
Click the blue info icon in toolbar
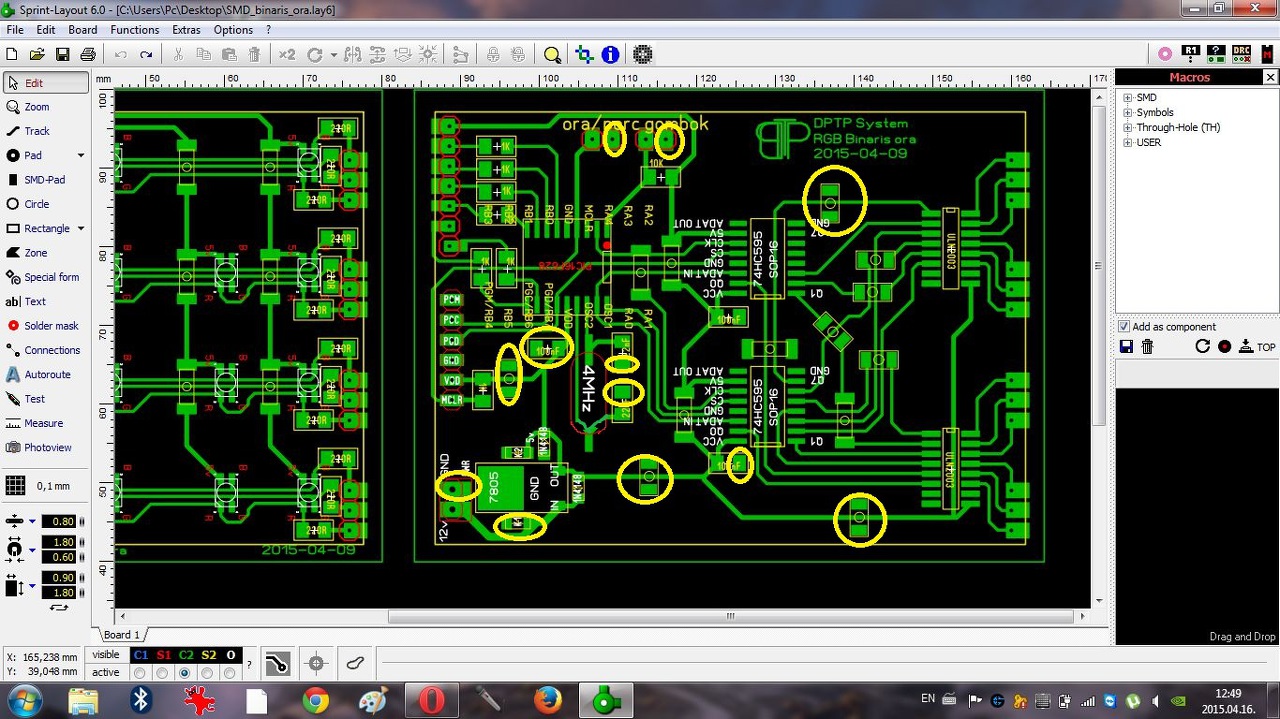click(x=610, y=54)
